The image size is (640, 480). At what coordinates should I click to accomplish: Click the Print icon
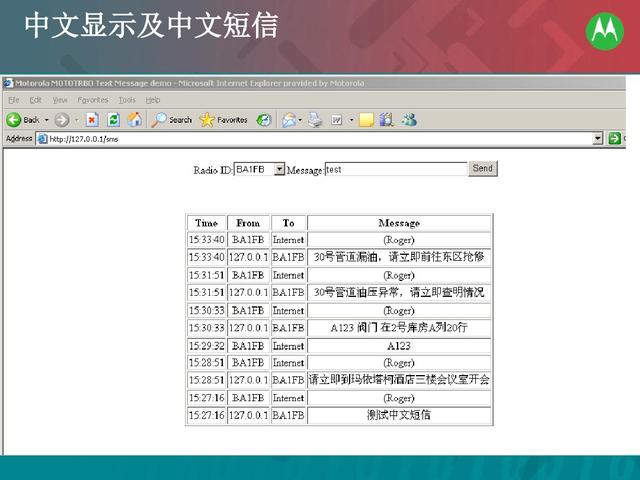coord(315,120)
